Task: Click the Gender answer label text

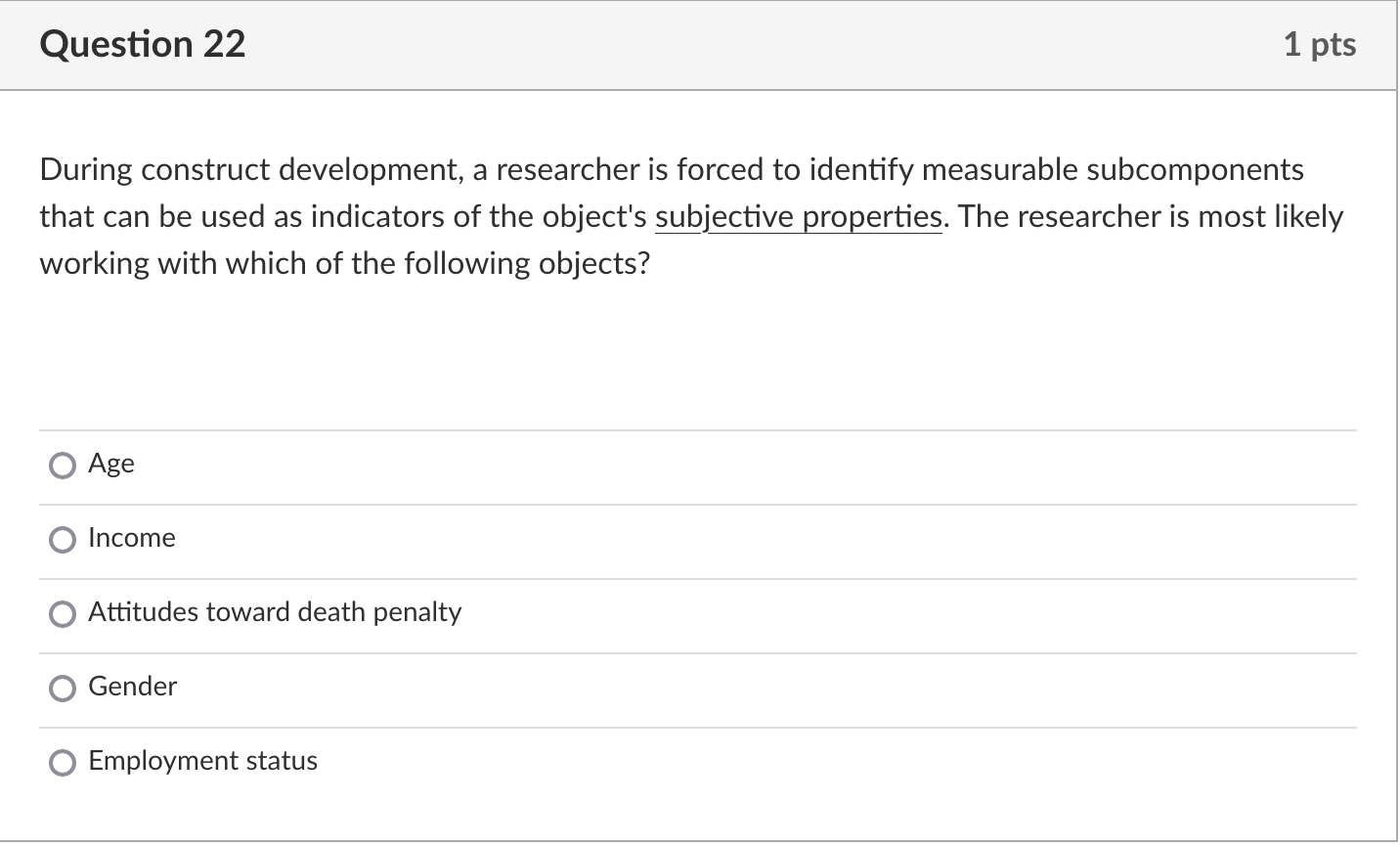Action: click(x=132, y=687)
